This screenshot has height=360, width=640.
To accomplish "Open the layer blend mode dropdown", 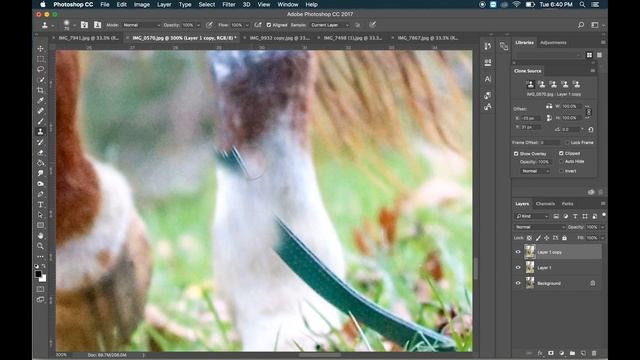I will coord(540,227).
